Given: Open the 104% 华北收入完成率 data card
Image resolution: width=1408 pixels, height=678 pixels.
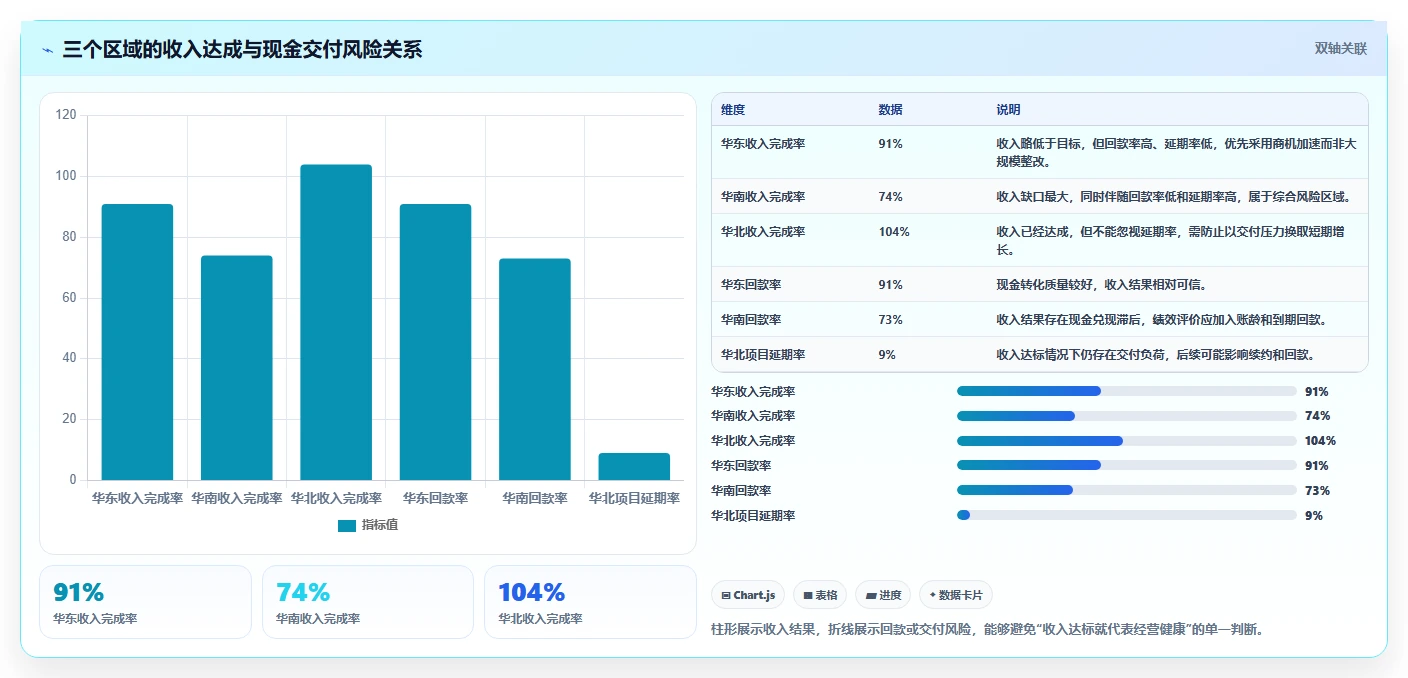Looking at the screenshot, I should 590,602.
